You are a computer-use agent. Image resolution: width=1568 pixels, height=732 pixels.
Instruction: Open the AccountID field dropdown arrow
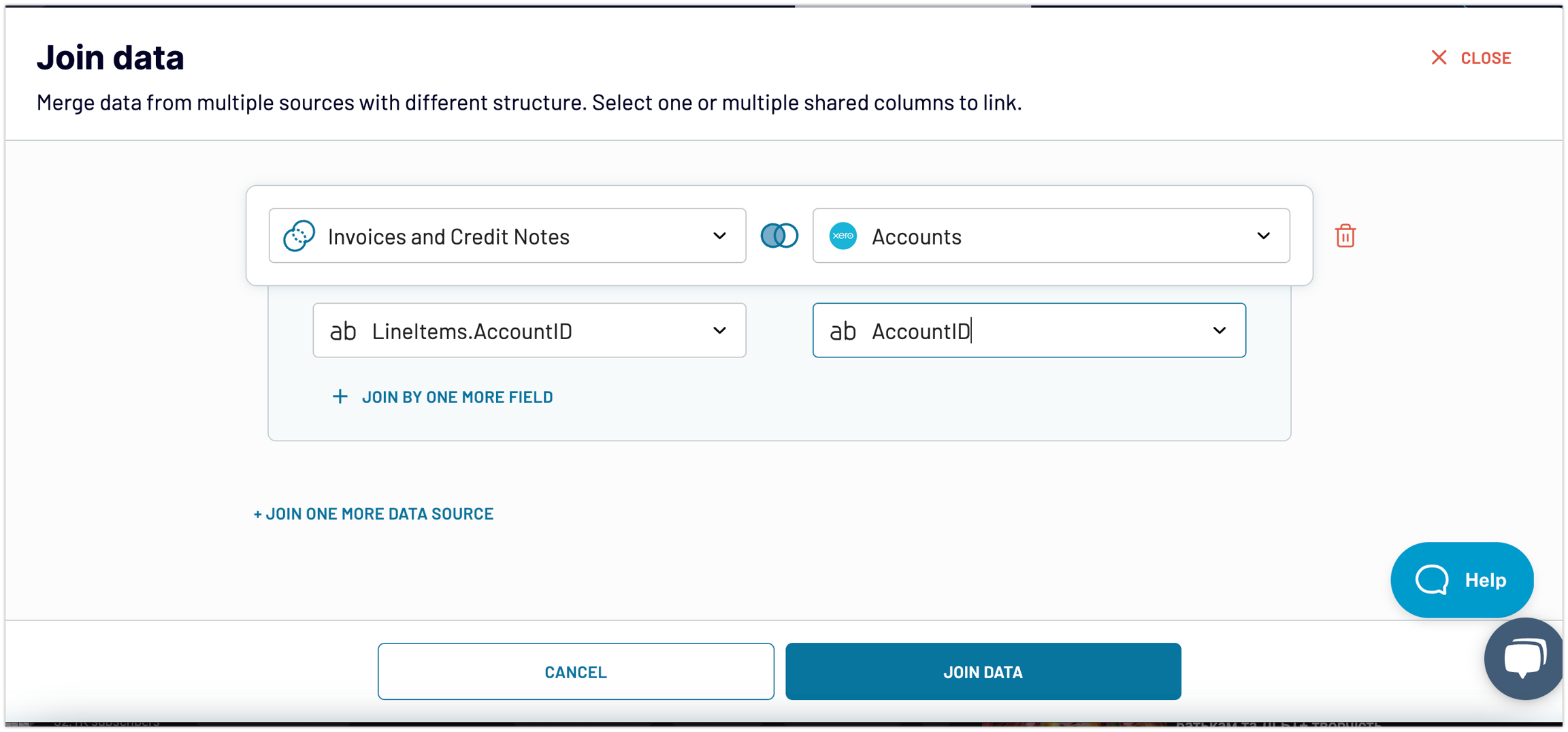tap(1219, 330)
